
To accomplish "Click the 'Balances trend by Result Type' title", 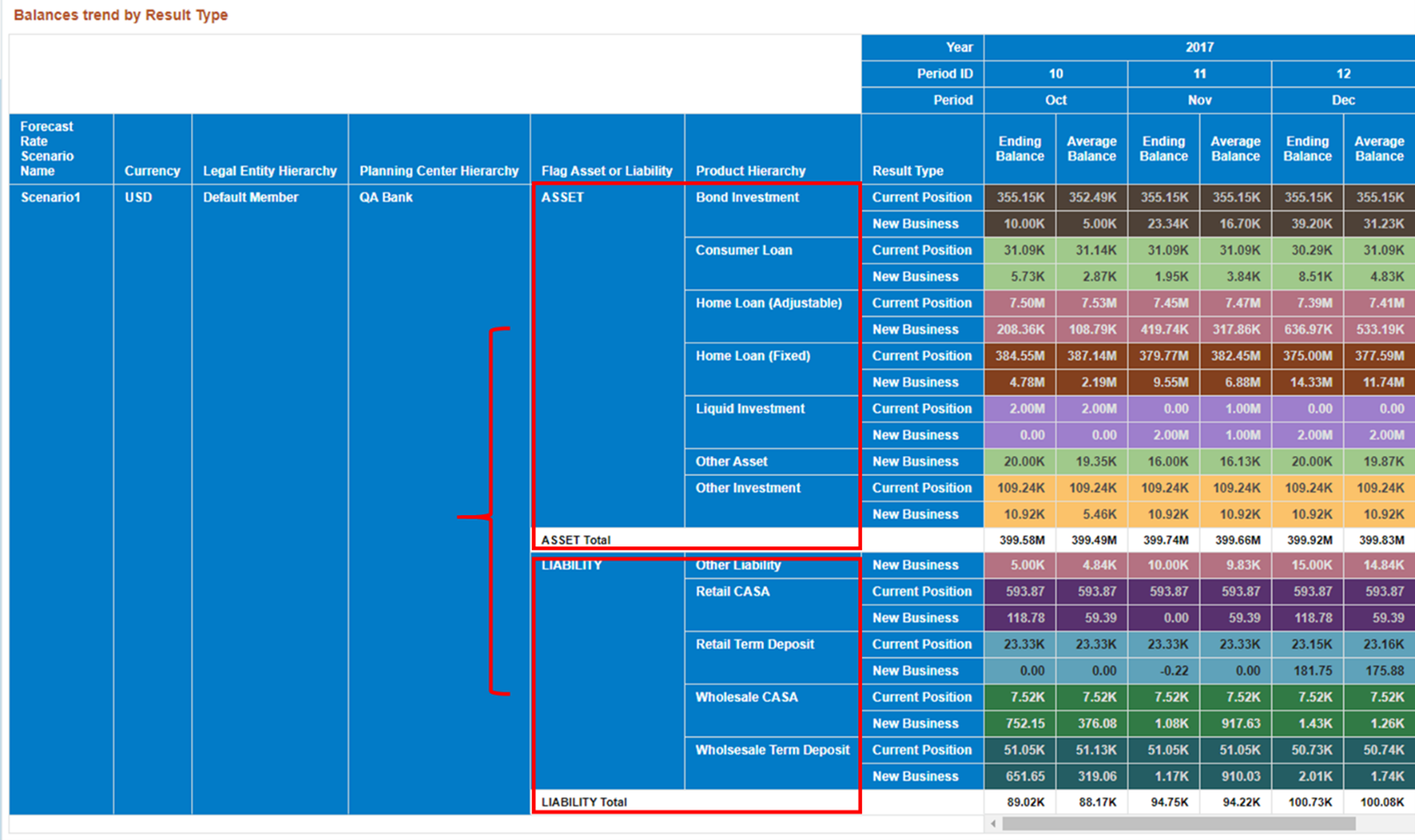I will pyautogui.click(x=121, y=15).
